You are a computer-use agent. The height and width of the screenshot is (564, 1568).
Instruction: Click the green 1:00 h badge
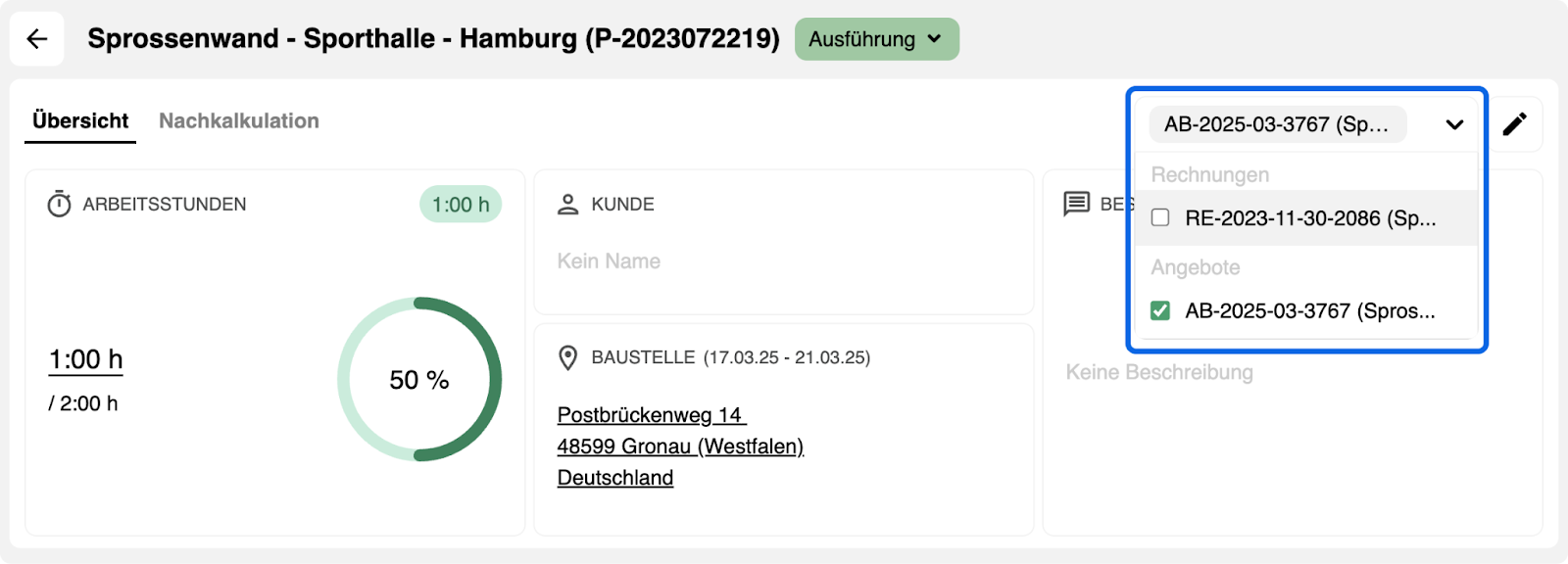pyautogui.click(x=461, y=205)
